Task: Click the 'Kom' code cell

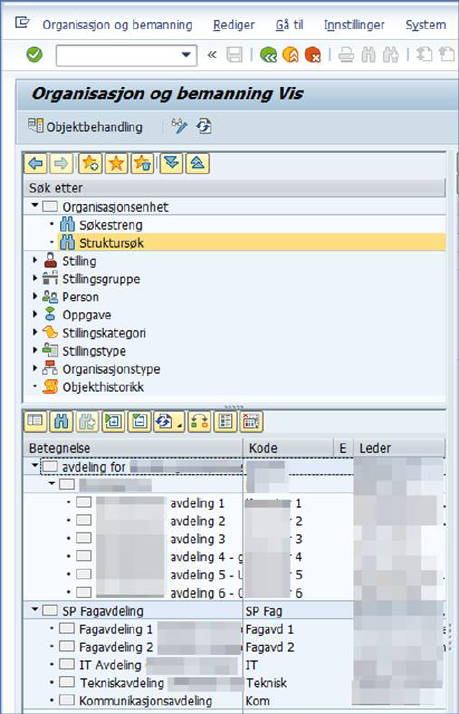Action: tap(258, 701)
